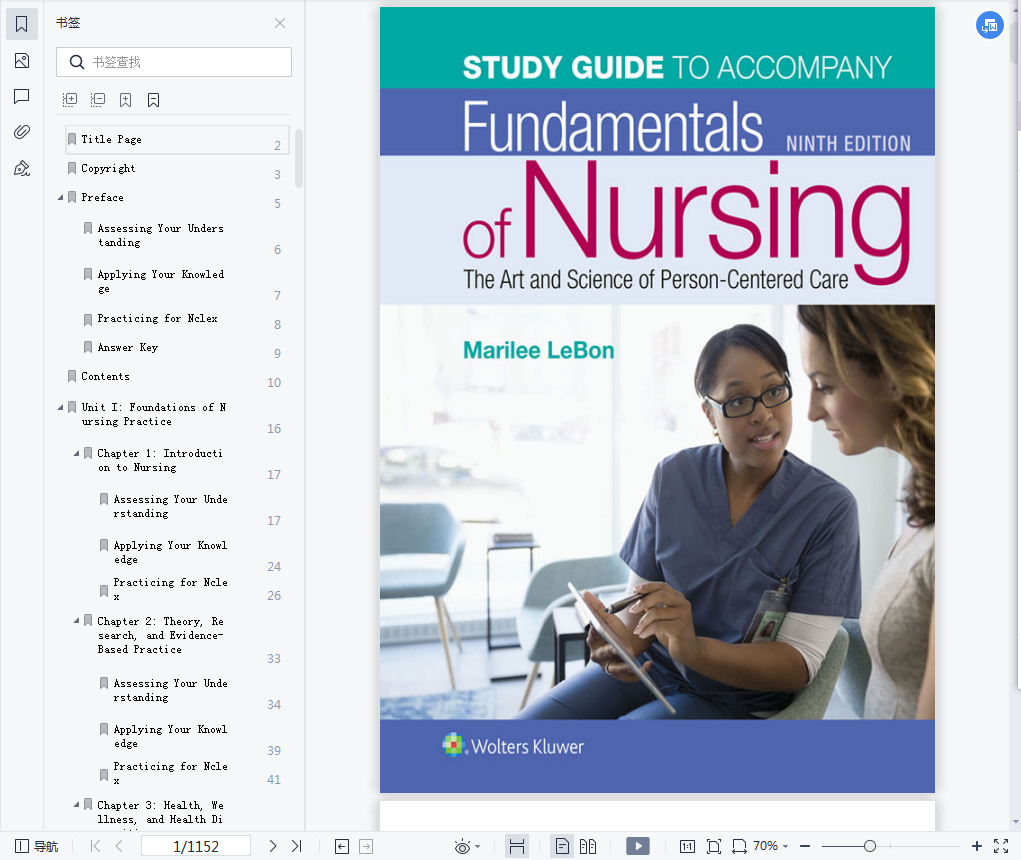This screenshot has height=860, width=1021.
Task: Set zoom to actual size 1:1
Action: point(687,846)
